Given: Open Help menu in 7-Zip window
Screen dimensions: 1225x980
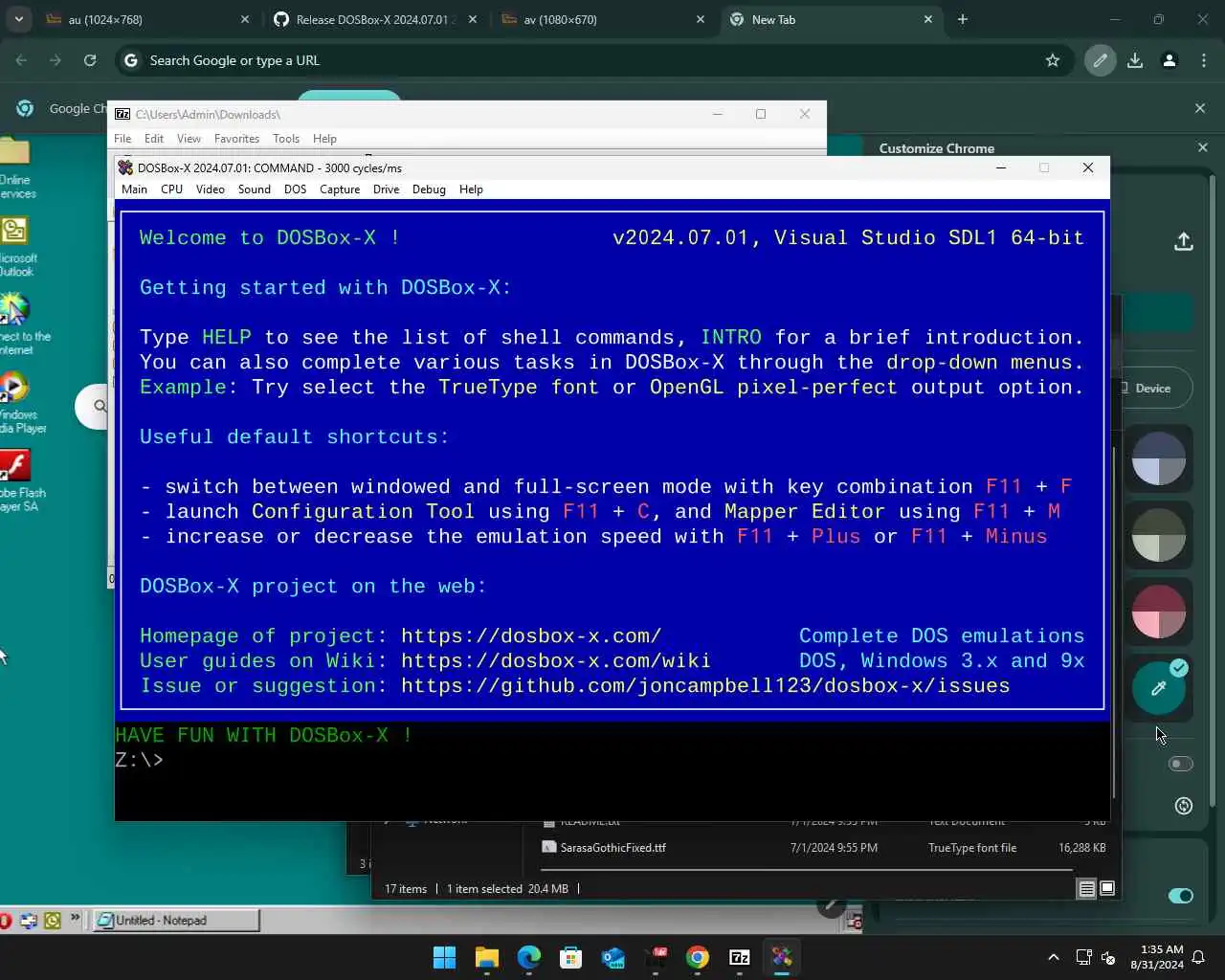Looking at the screenshot, I should click(324, 139).
